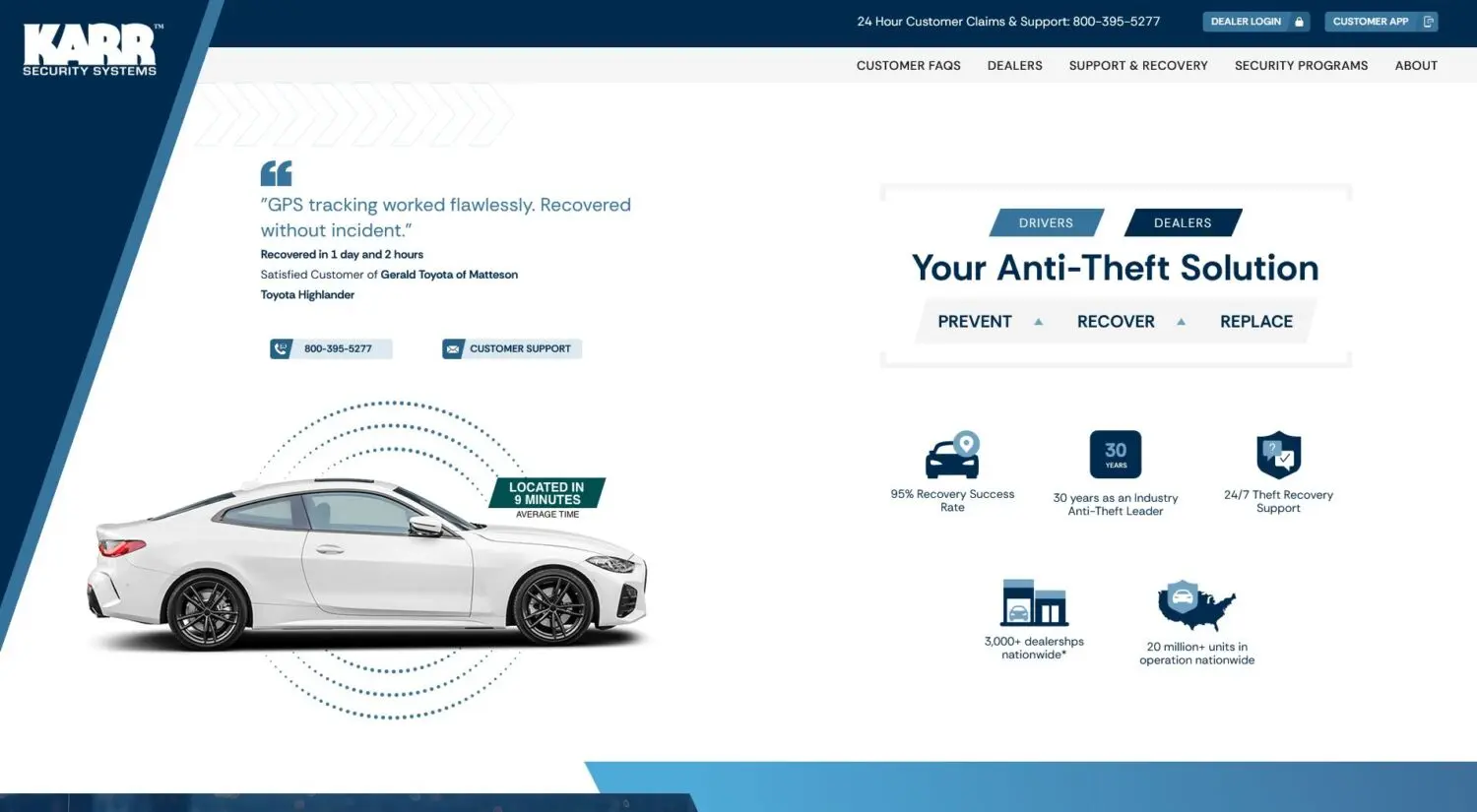Click the USA map with car icon
Screen dimensions: 1477x812
click(x=1196, y=605)
